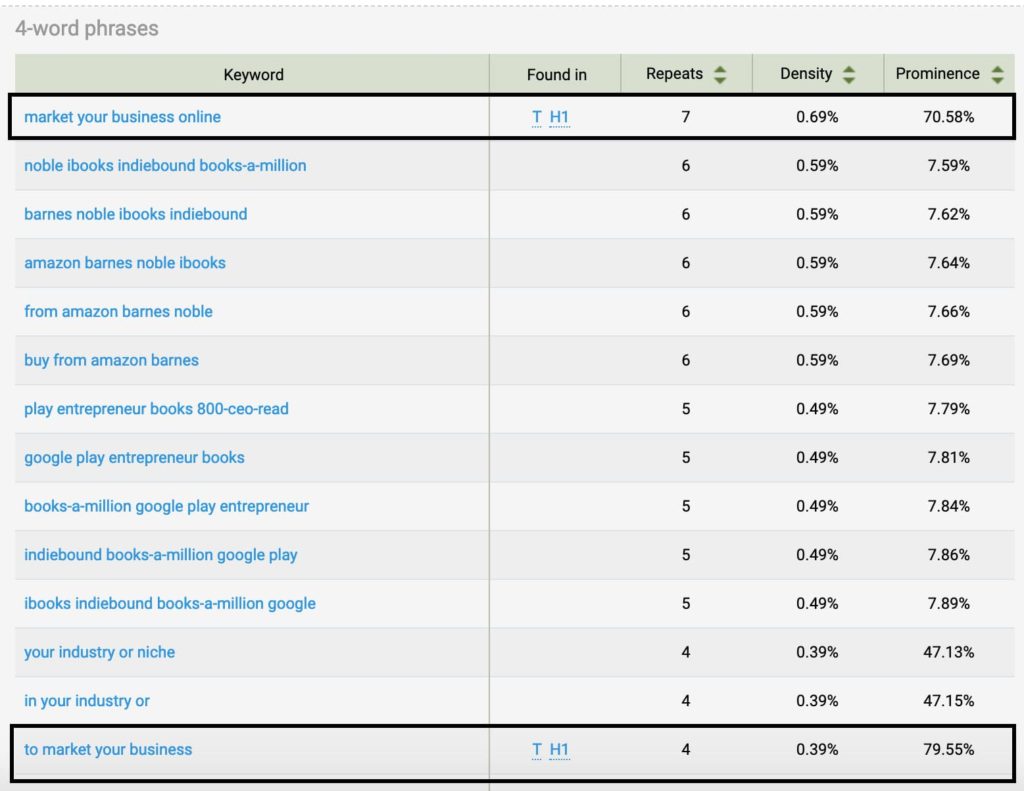The height and width of the screenshot is (791, 1024).
Task: Select prominence value 7.81%
Action: tap(948, 457)
